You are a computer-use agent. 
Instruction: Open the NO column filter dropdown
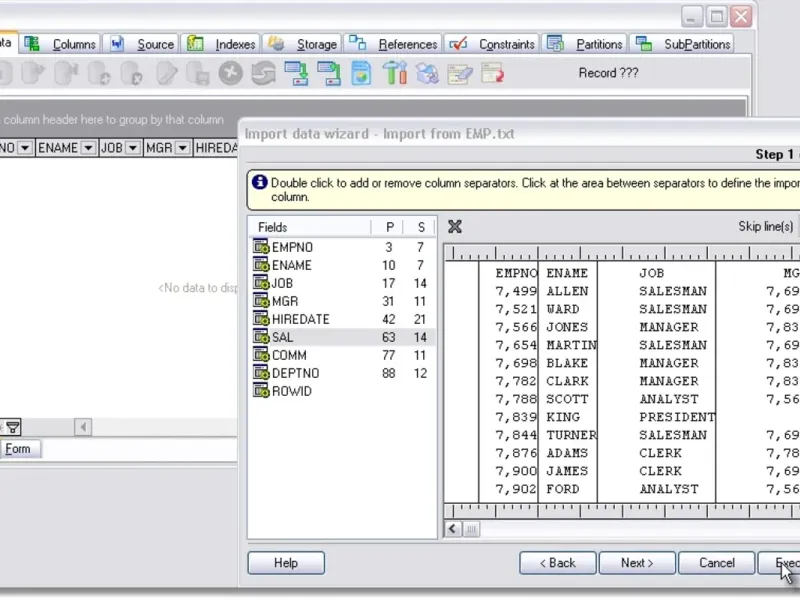click(x=25, y=148)
